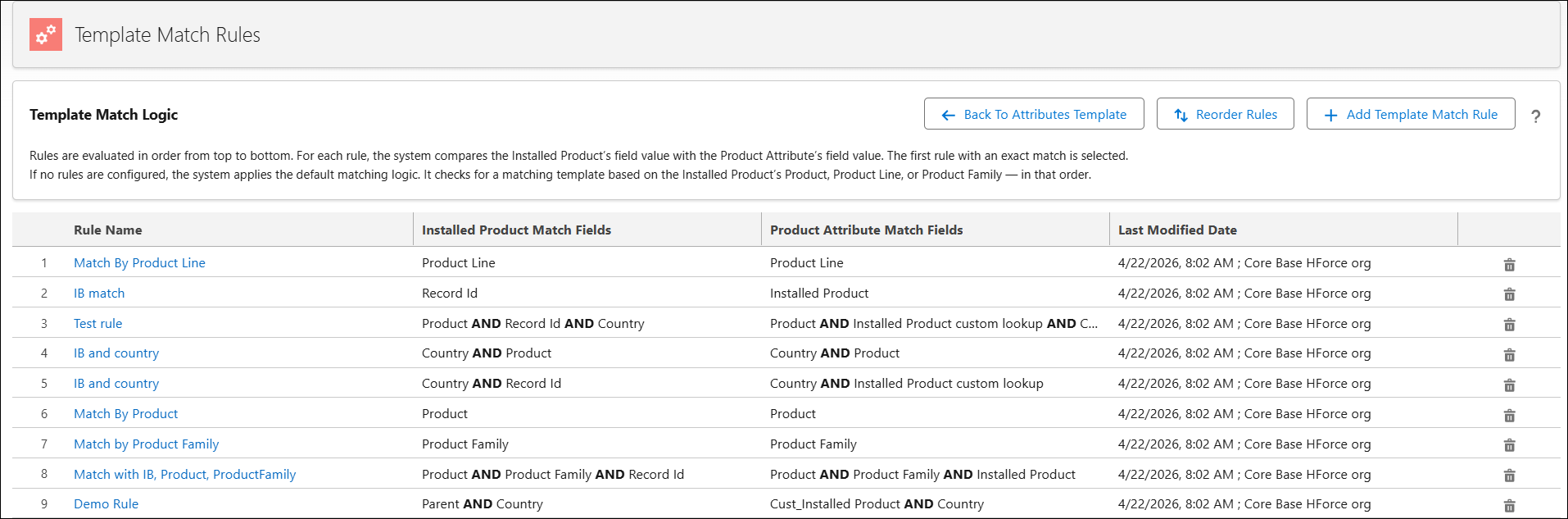Viewport: 1568px width, 519px height.
Task: Click Product AND Product Family AND Installed Product cell
Action: point(922,474)
